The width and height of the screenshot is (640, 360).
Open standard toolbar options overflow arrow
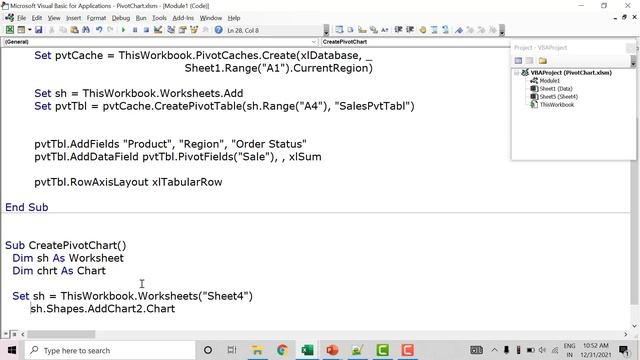[x=326, y=30]
